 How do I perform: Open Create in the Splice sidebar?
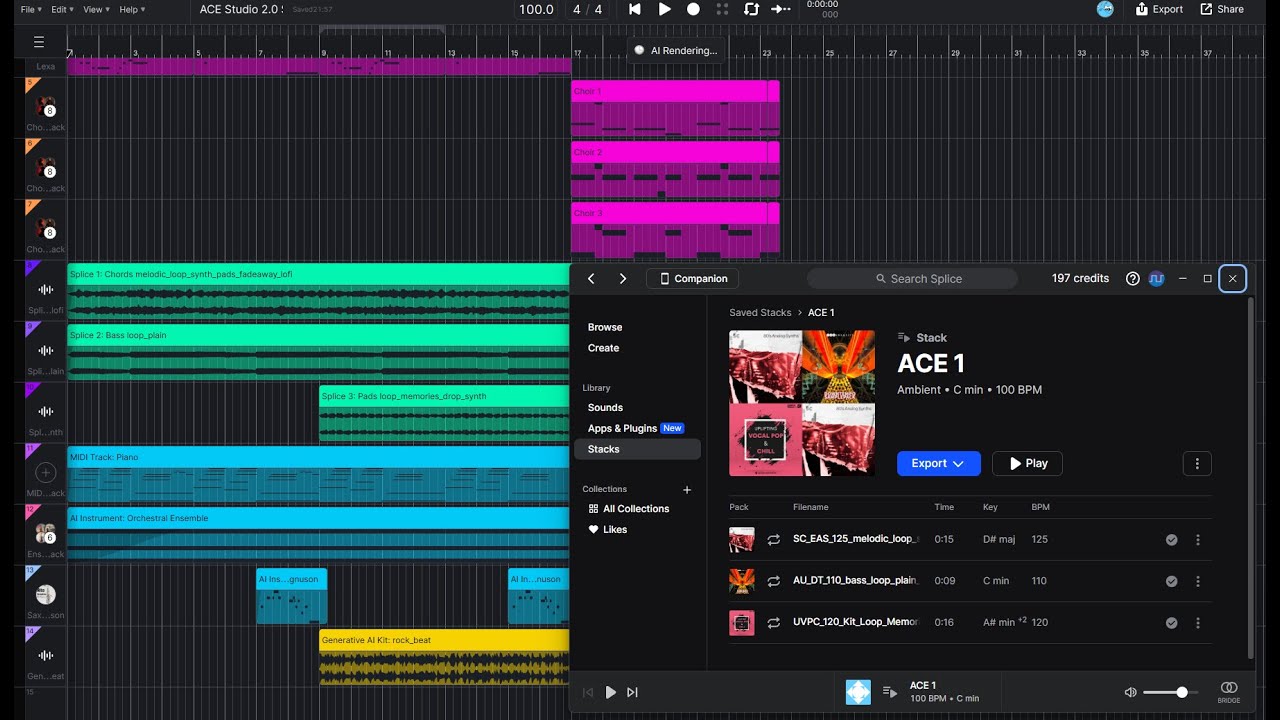[x=603, y=348]
